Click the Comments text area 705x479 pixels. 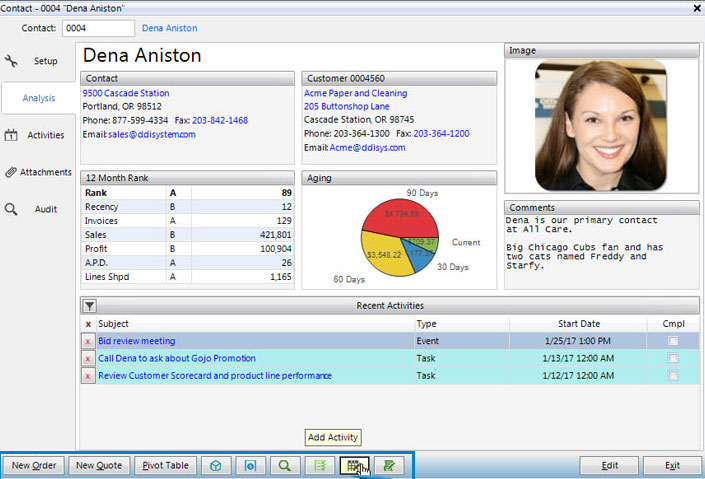point(601,251)
